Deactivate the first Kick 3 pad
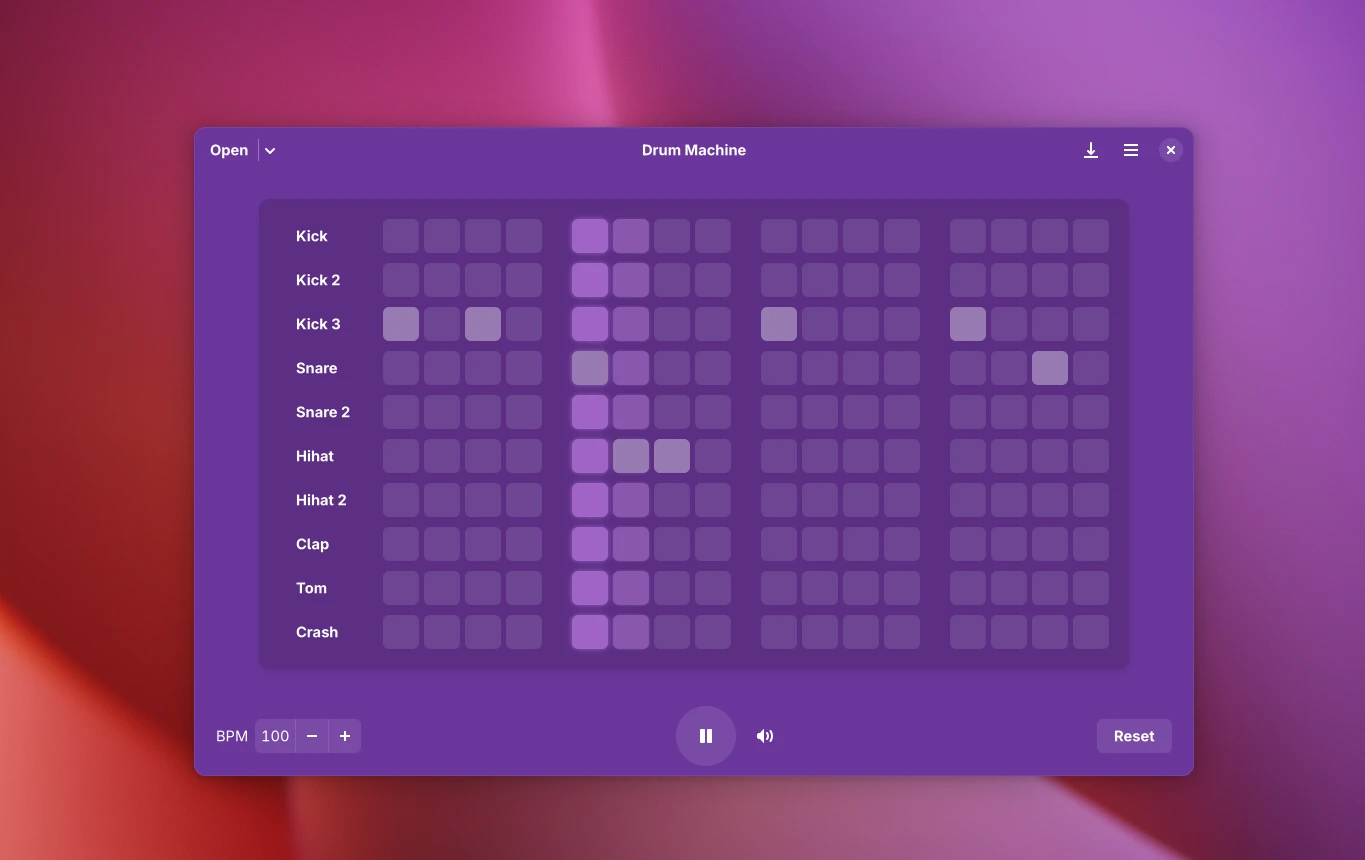 [400, 324]
